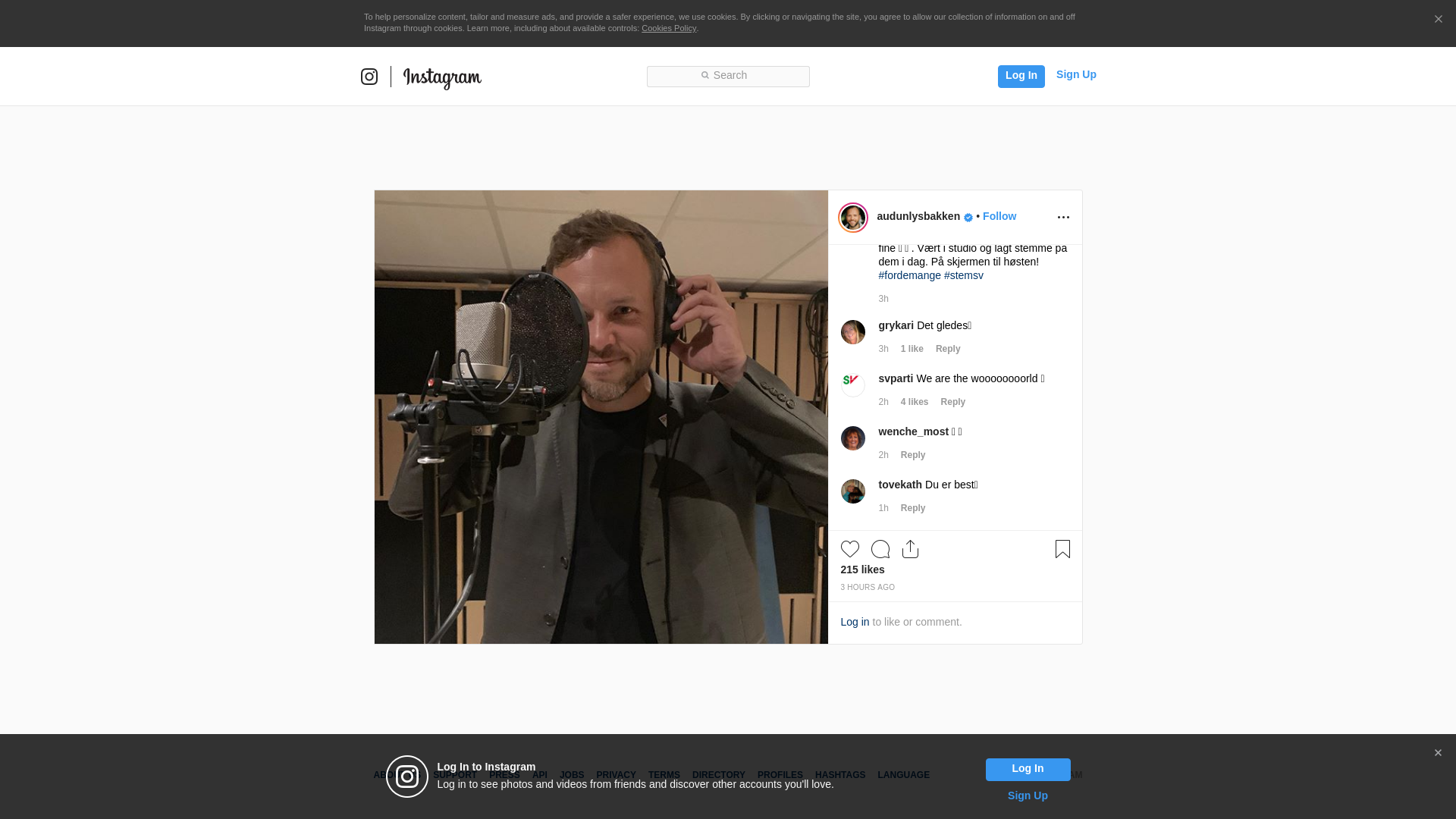Open the three-dot more options menu
The image size is (1456, 819).
(1063, 218)
